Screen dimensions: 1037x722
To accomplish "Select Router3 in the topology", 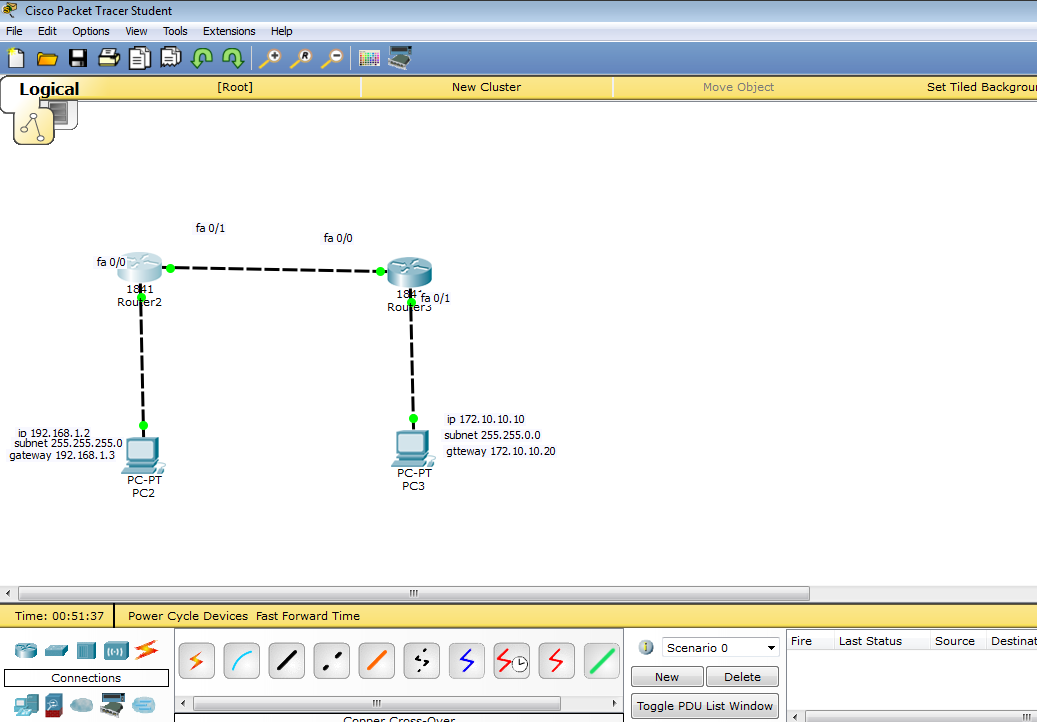I will [409, 273].
